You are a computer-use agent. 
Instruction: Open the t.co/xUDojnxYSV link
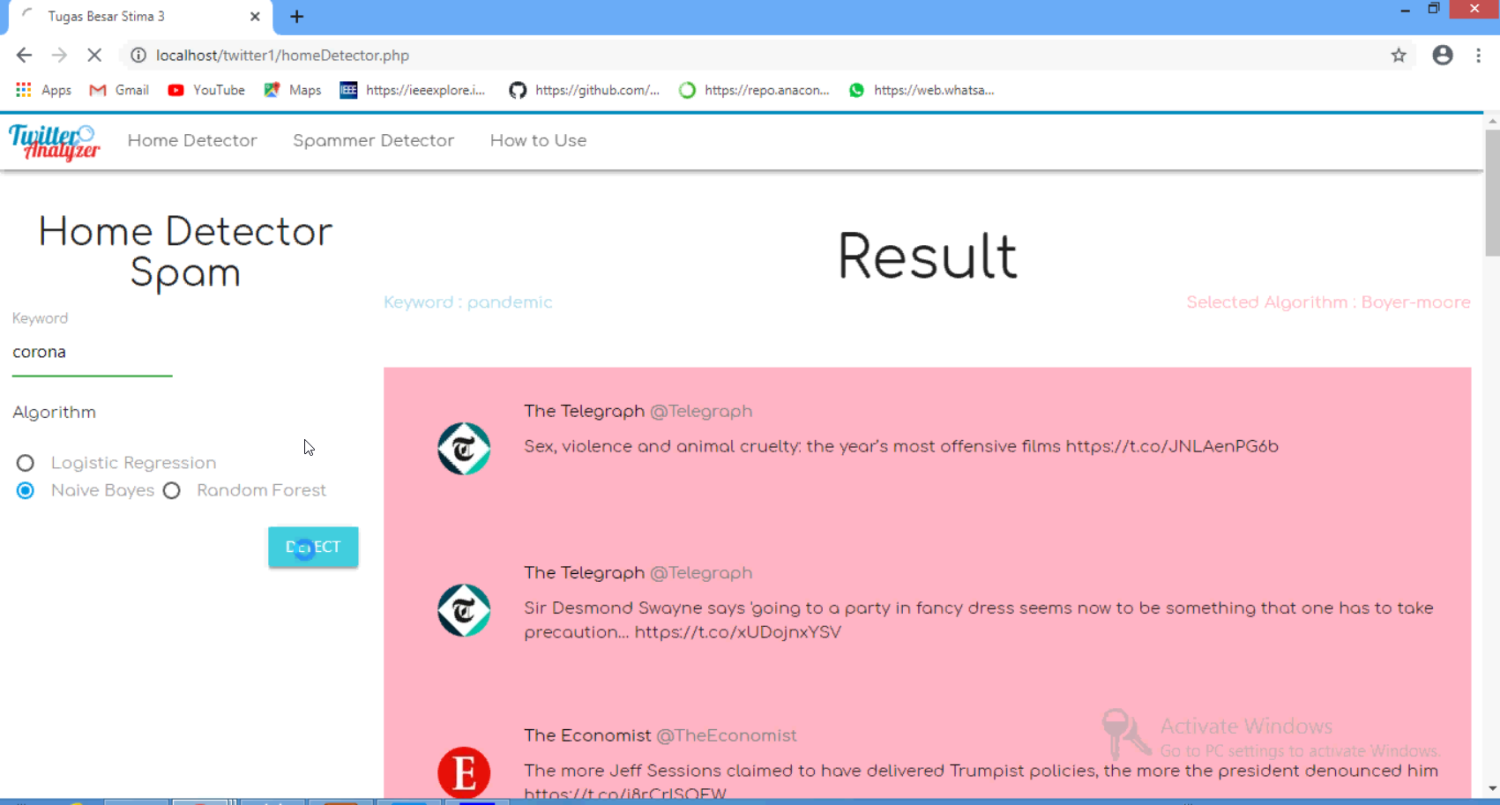tap(738, 632)
